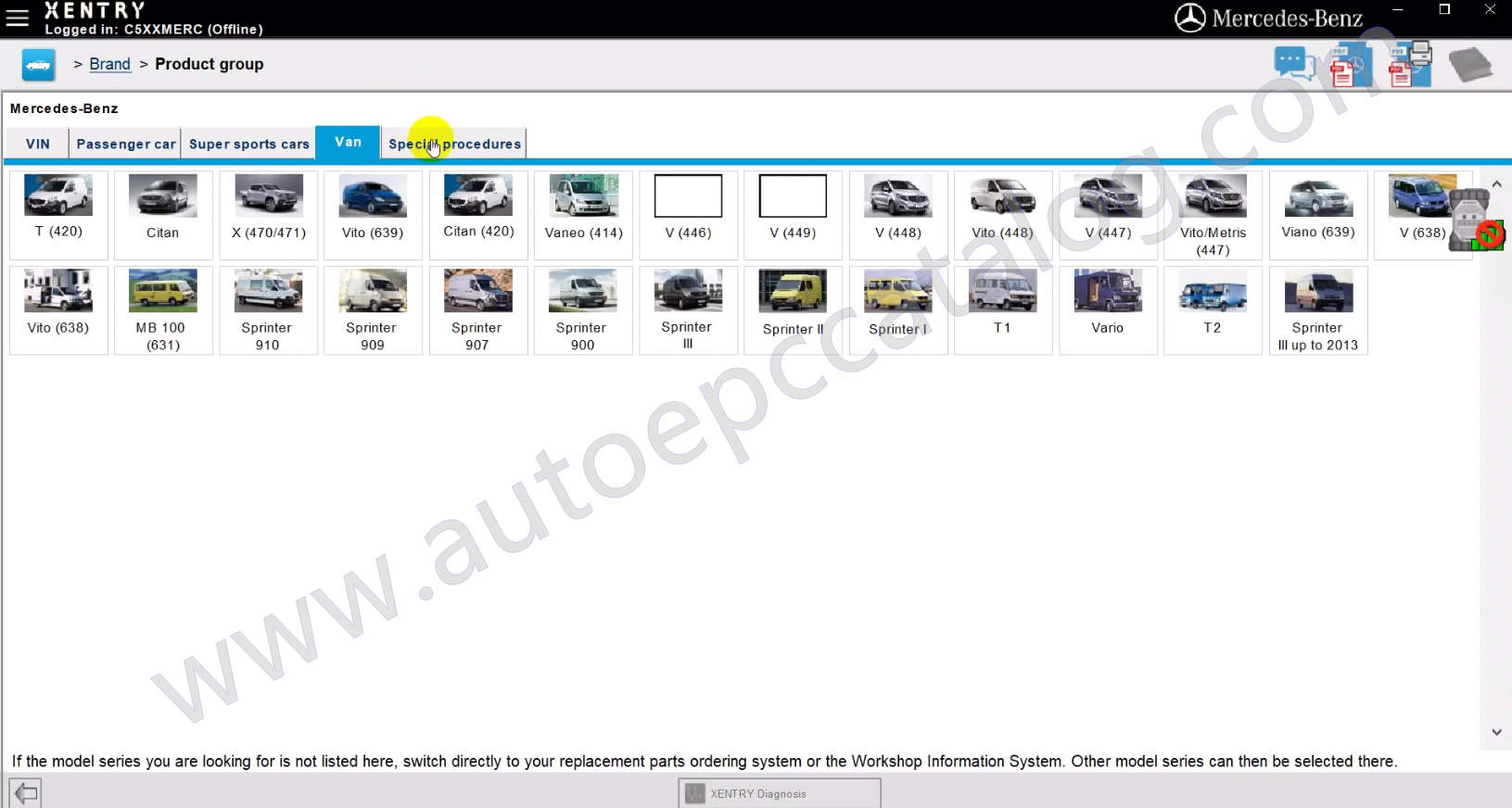Click the back arrow at bottom left
Screen dimensions: 1512x808
click(25, 793)
